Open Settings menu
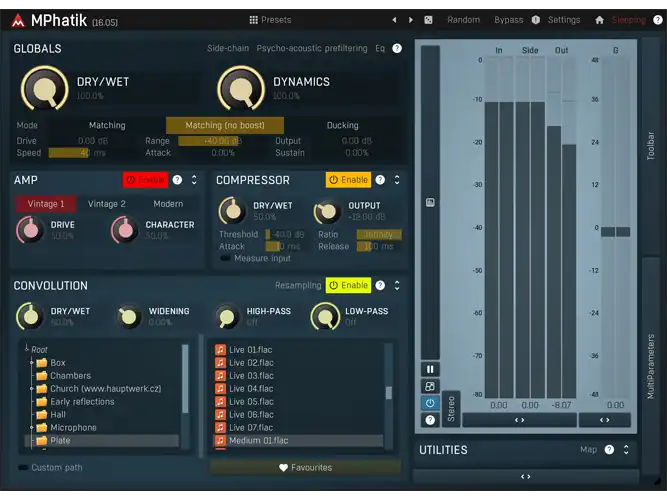The width and height of the screenshot is (667, 500). pos(564,20)
